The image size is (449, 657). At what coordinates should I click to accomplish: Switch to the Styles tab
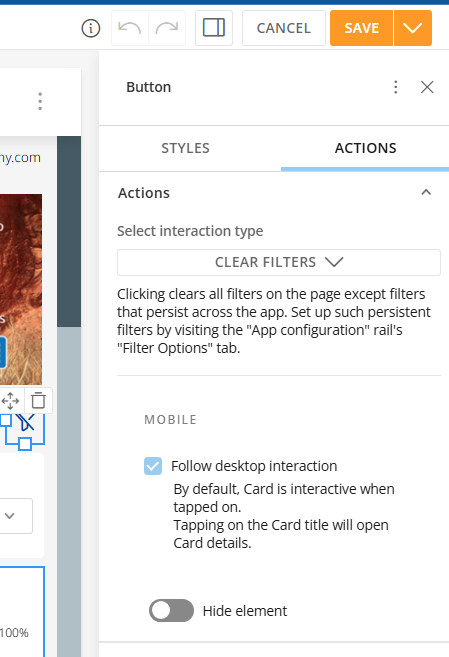[186, 148]
